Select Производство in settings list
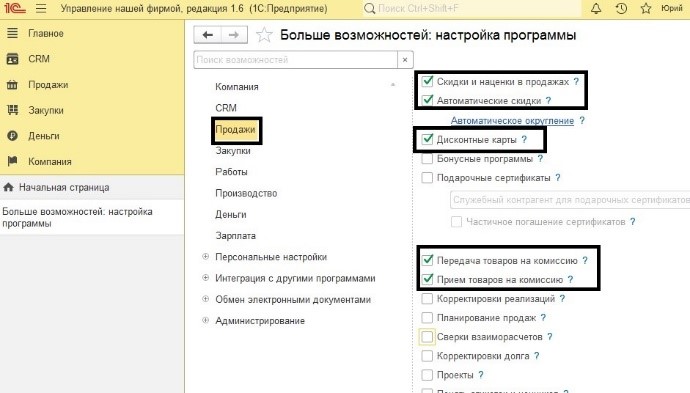The height and width of the screenshot is (393, 690). 246,193
